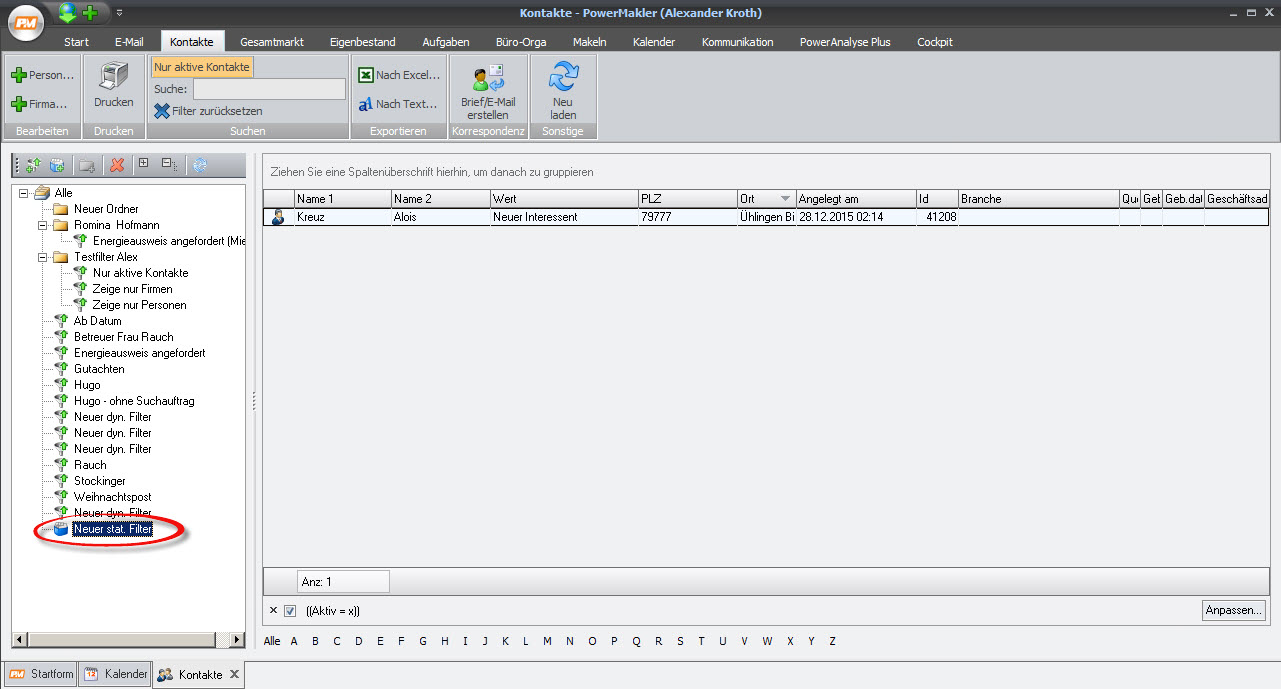
Task: Open the quick access toolbar dropdown arrow
Action: (x=119, y=13)
